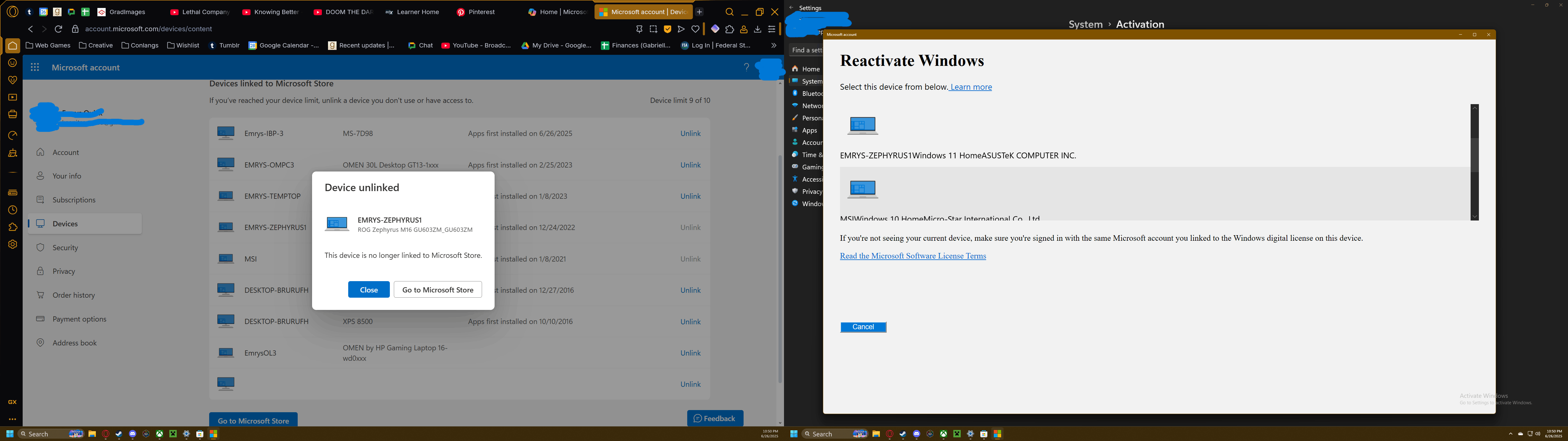Open the Learn more link in Reactivate Windows

tap(971, 87)
